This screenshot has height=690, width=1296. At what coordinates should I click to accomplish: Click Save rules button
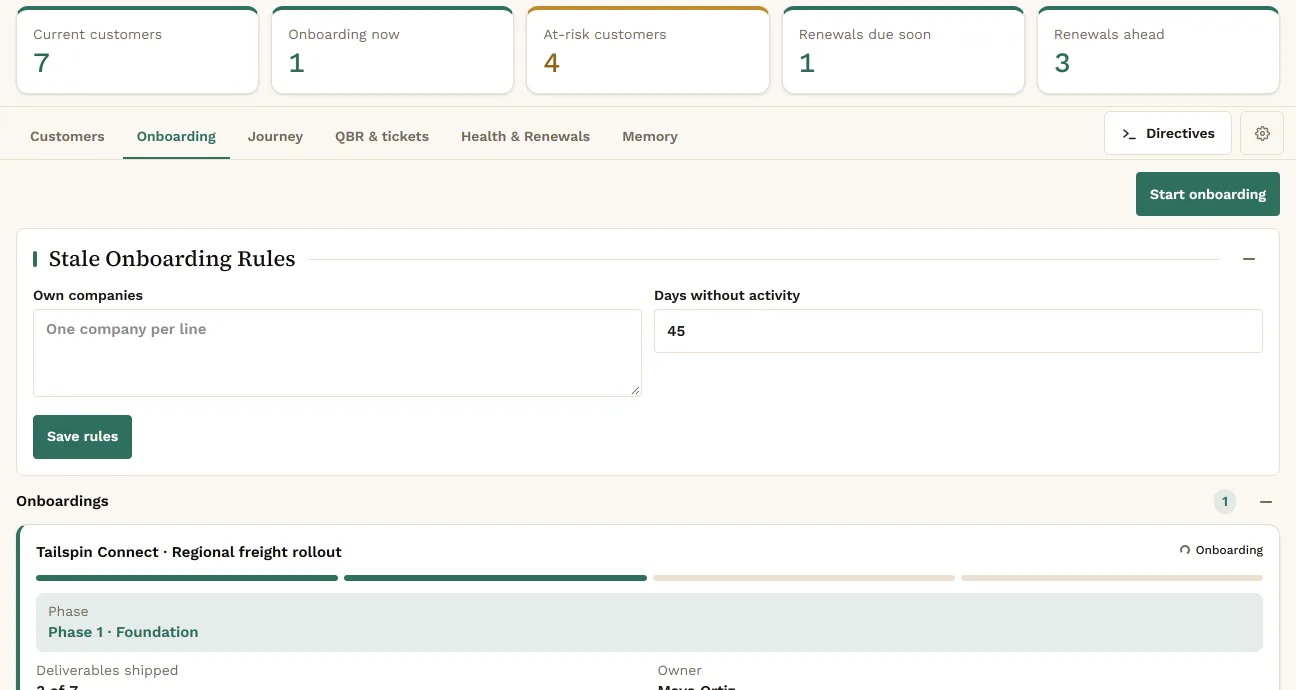(x=82, y=437)
